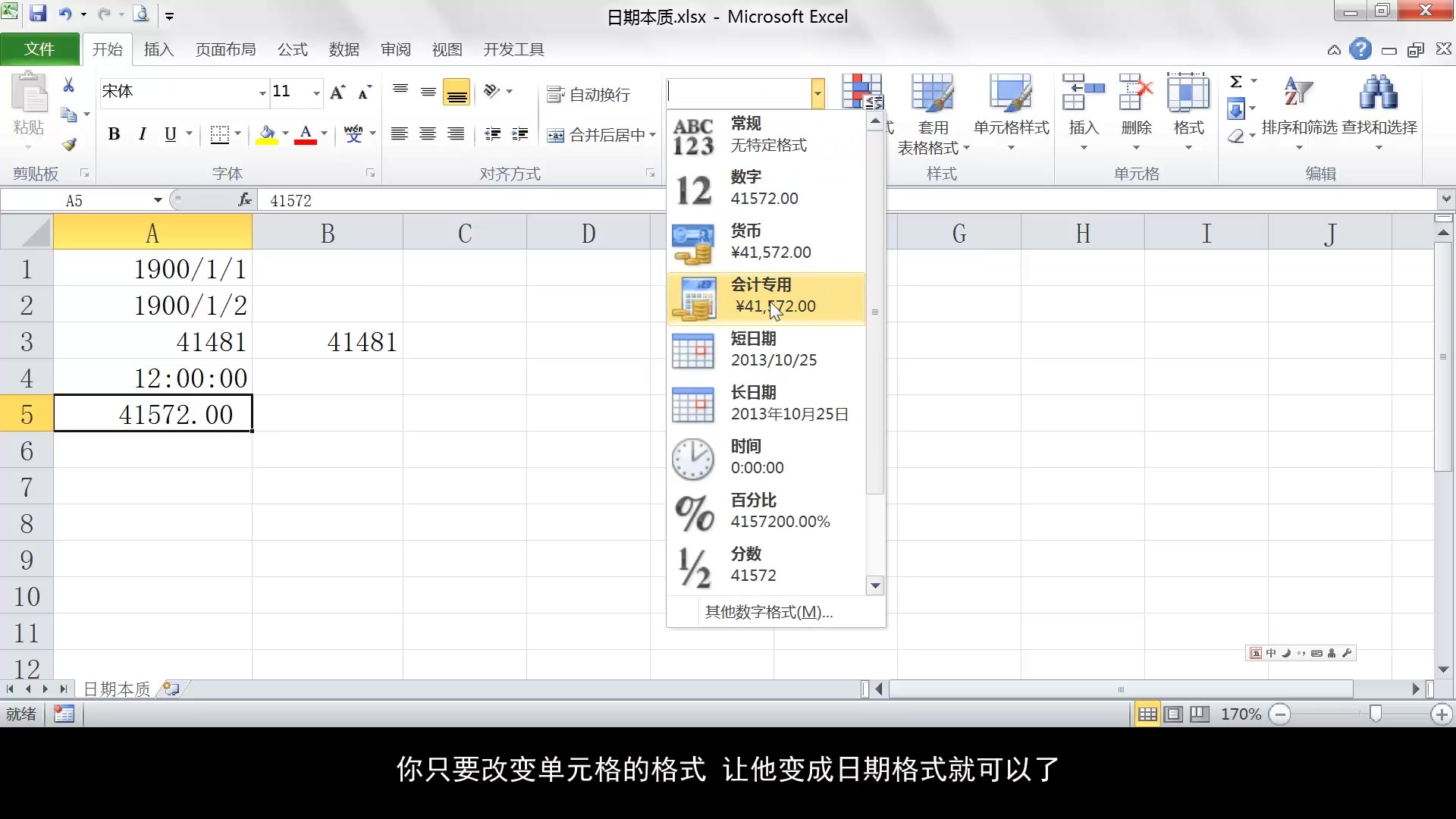Click the Save icon in quick access toolbar

click(x=37, y=14)
